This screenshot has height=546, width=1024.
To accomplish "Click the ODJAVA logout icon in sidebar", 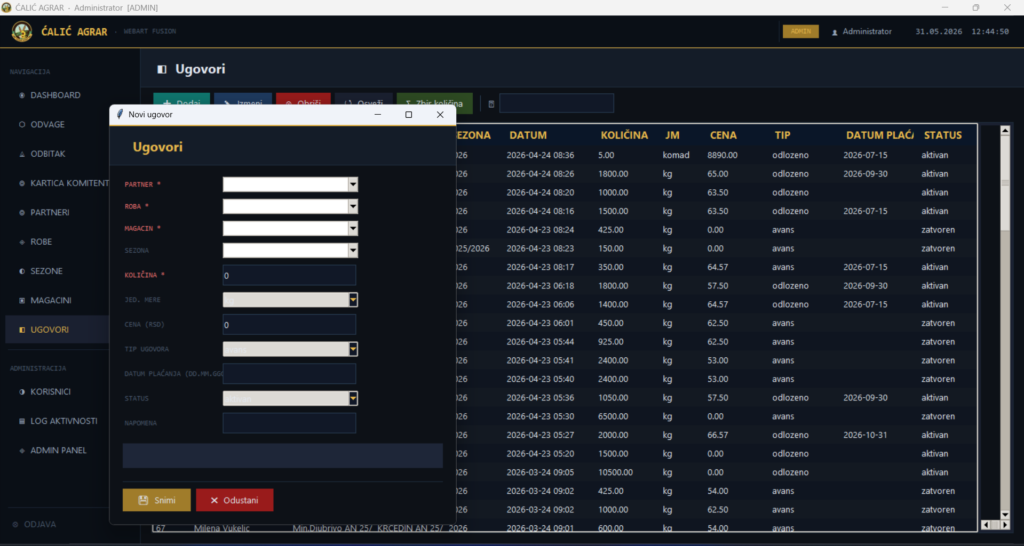I will (x=15, y=524).
